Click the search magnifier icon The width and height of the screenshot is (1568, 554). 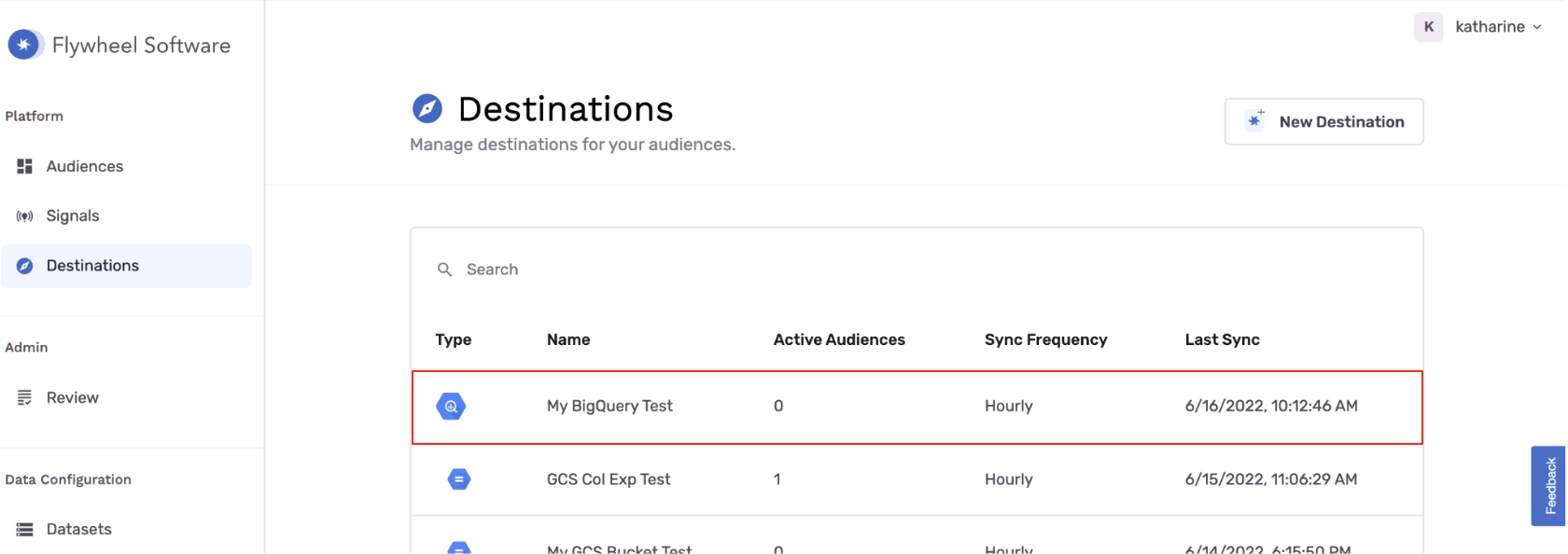click(445, 270)
